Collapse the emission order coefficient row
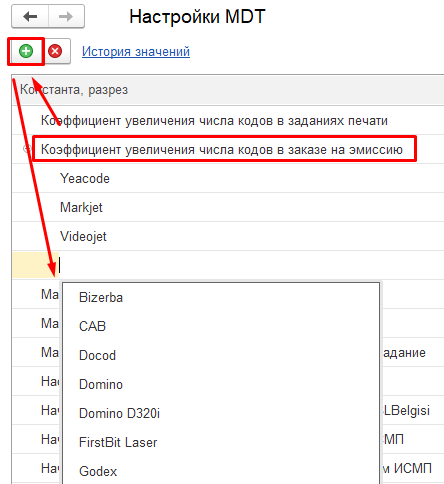This screenshot has width=444, height=484. coord(27,149)
